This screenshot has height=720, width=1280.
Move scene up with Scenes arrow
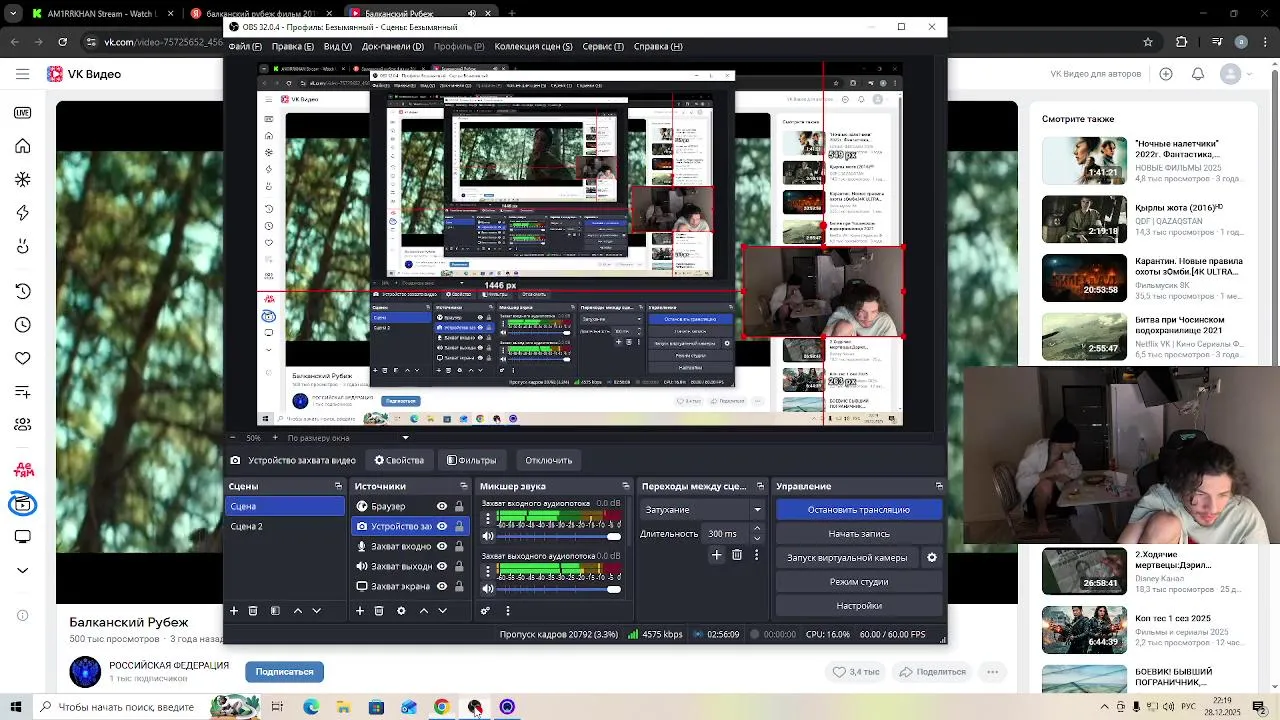point(297,611)
